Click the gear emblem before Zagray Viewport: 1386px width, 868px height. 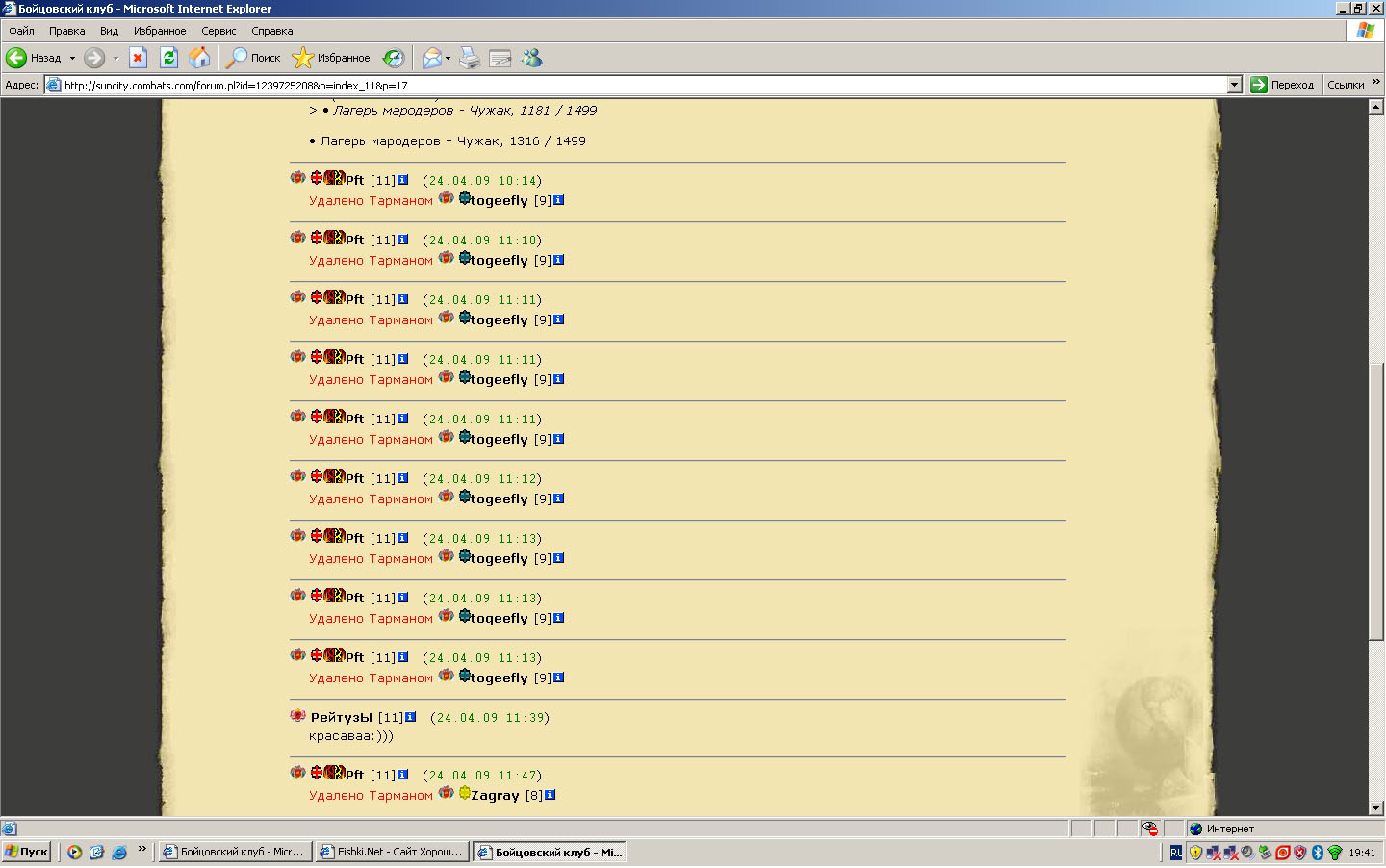[465, 793]
